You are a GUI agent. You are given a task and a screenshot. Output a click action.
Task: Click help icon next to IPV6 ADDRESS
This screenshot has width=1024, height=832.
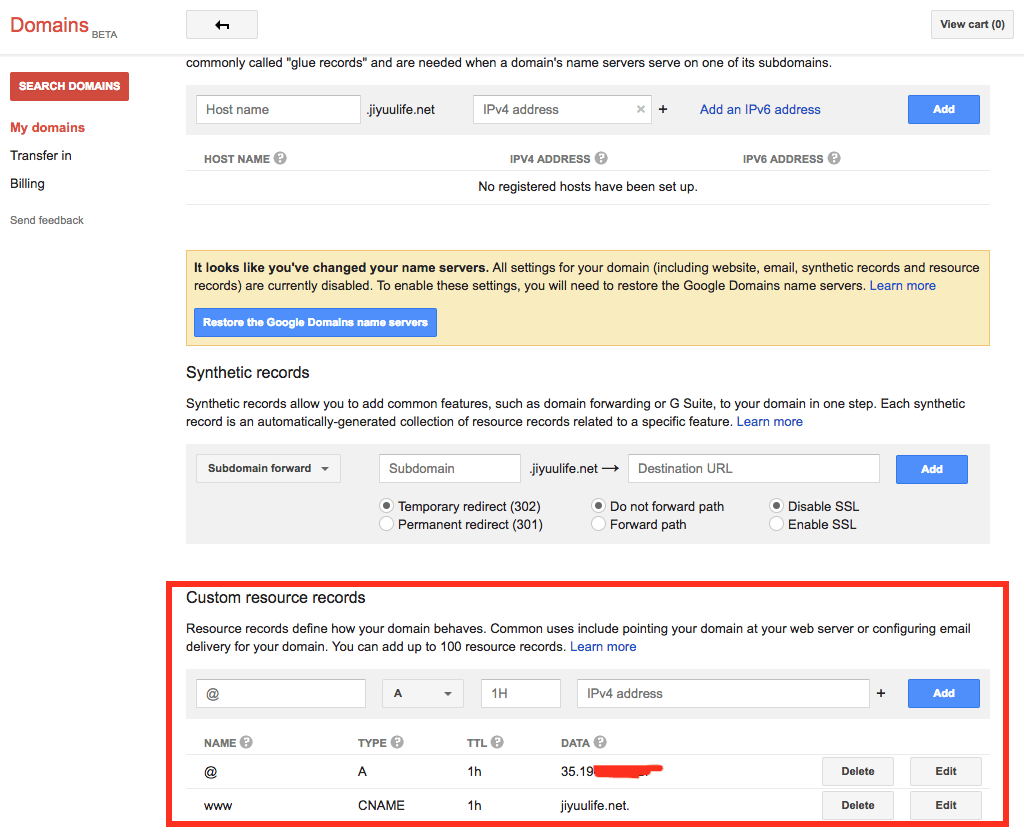point(834,158)
